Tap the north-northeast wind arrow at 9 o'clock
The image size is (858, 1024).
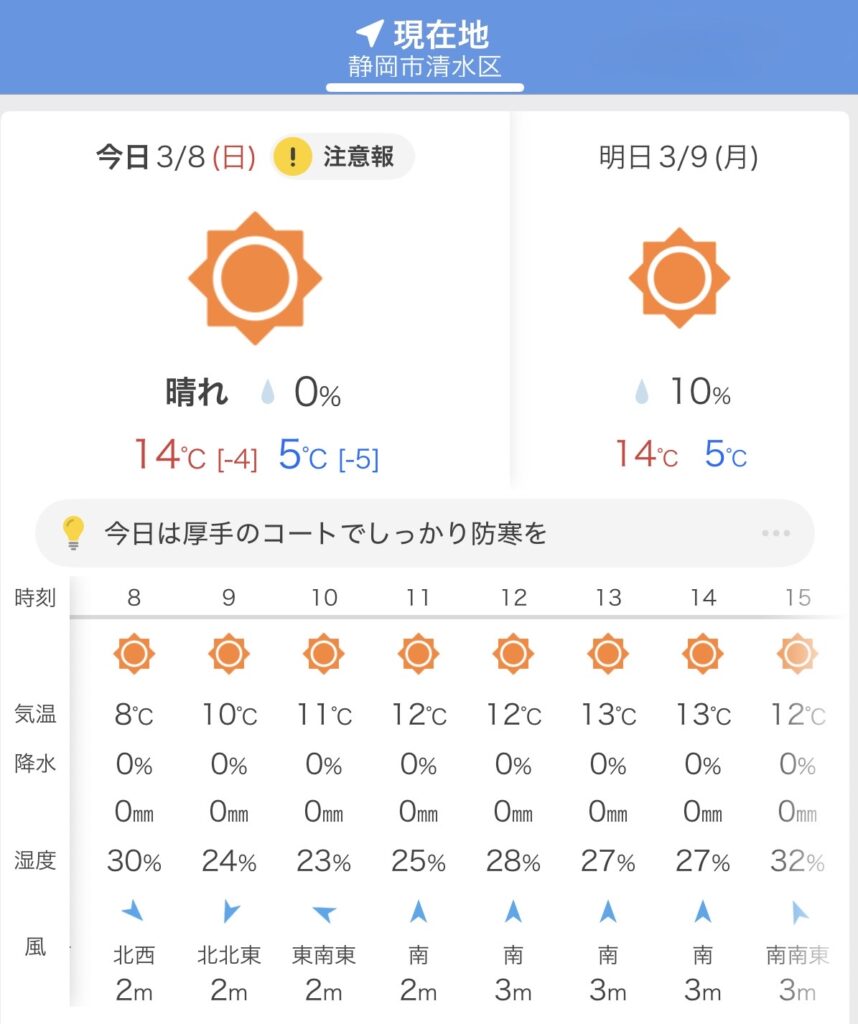(x=229, y=911)
